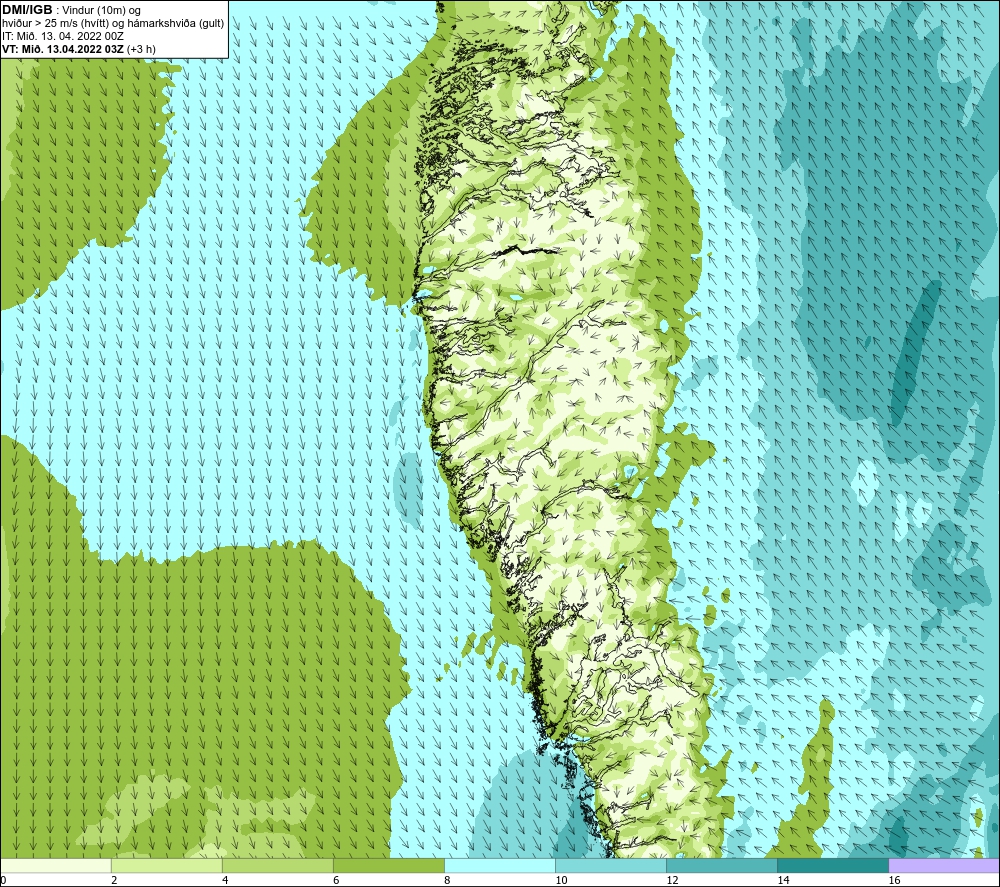Click the 'IT: Mið. 13. 04. 2022 00Z' line
The height and width of the screenshot is (887, 1000).
tap(62, 36)
